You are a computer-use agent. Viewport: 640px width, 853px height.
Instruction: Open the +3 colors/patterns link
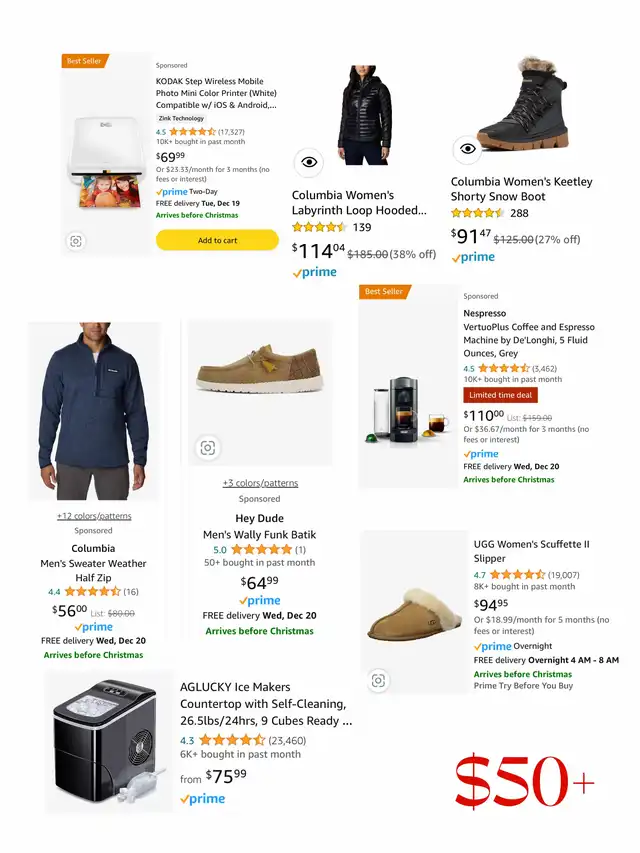(260, 483)
